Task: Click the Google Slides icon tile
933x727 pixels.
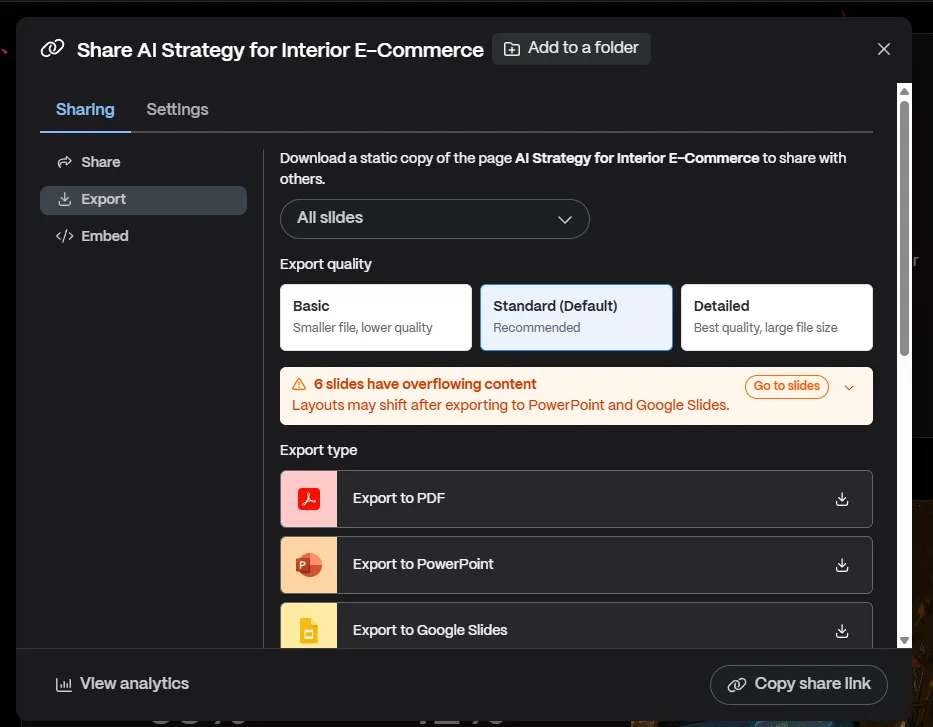Action: pos(309,626)
